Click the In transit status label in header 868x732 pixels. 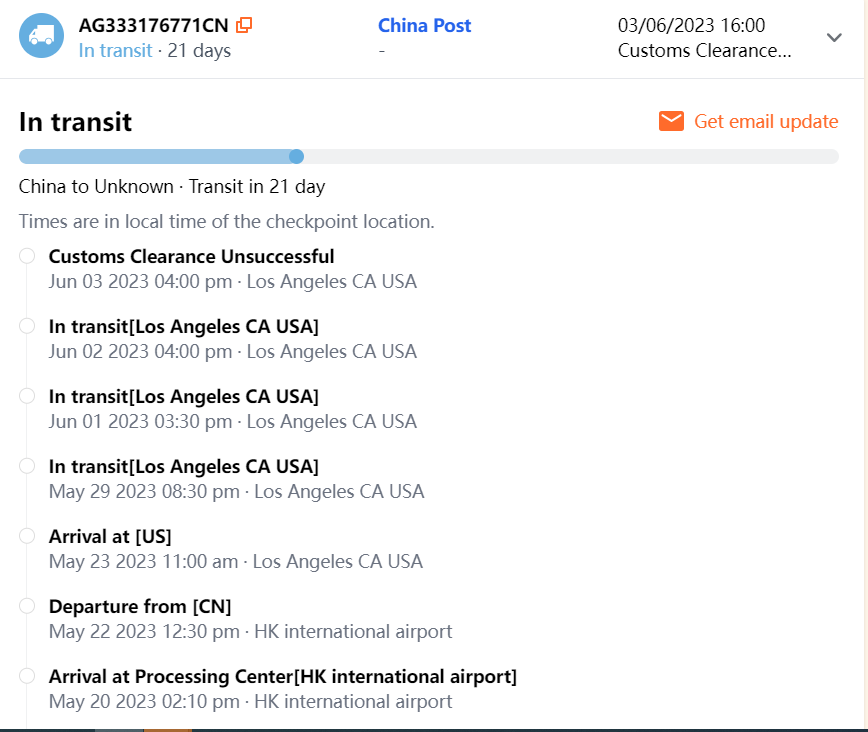116,50
